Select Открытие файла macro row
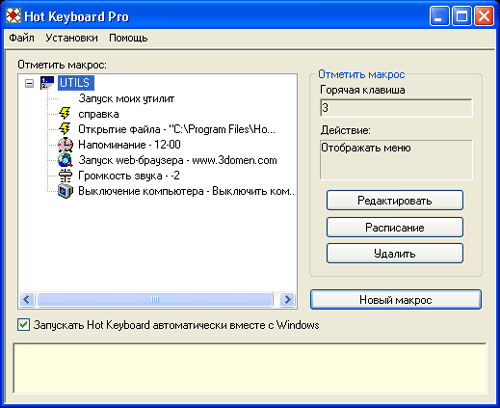500x408 pixels. 177,129
